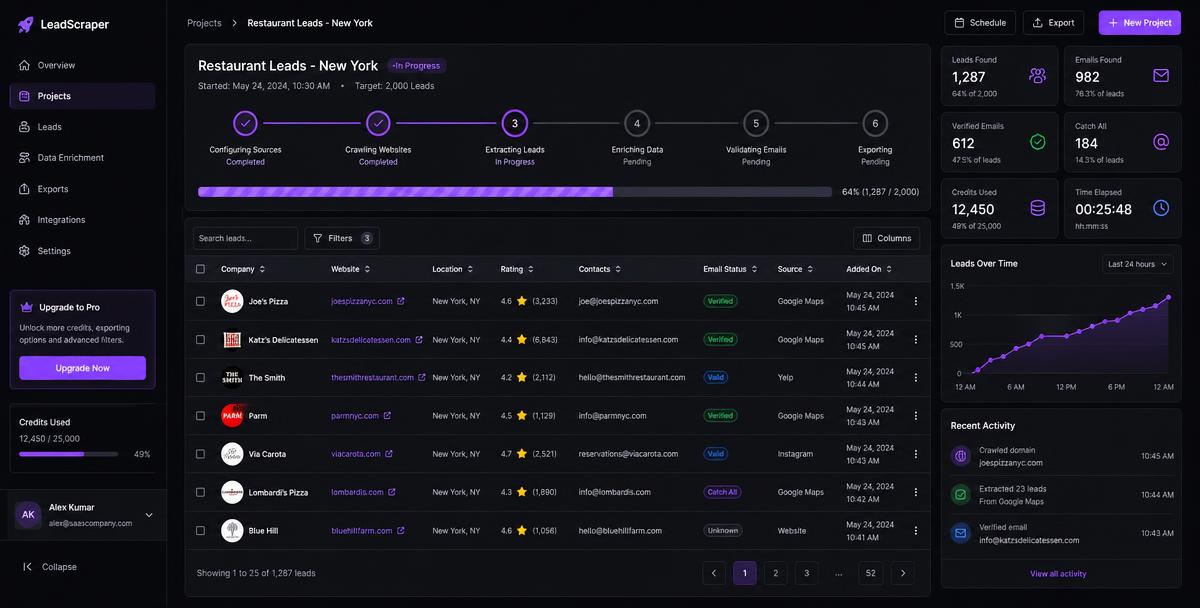Go to page 2 of leads
Image resolution: width=1200 pixels, height=608 pixels.
(775, 573)
